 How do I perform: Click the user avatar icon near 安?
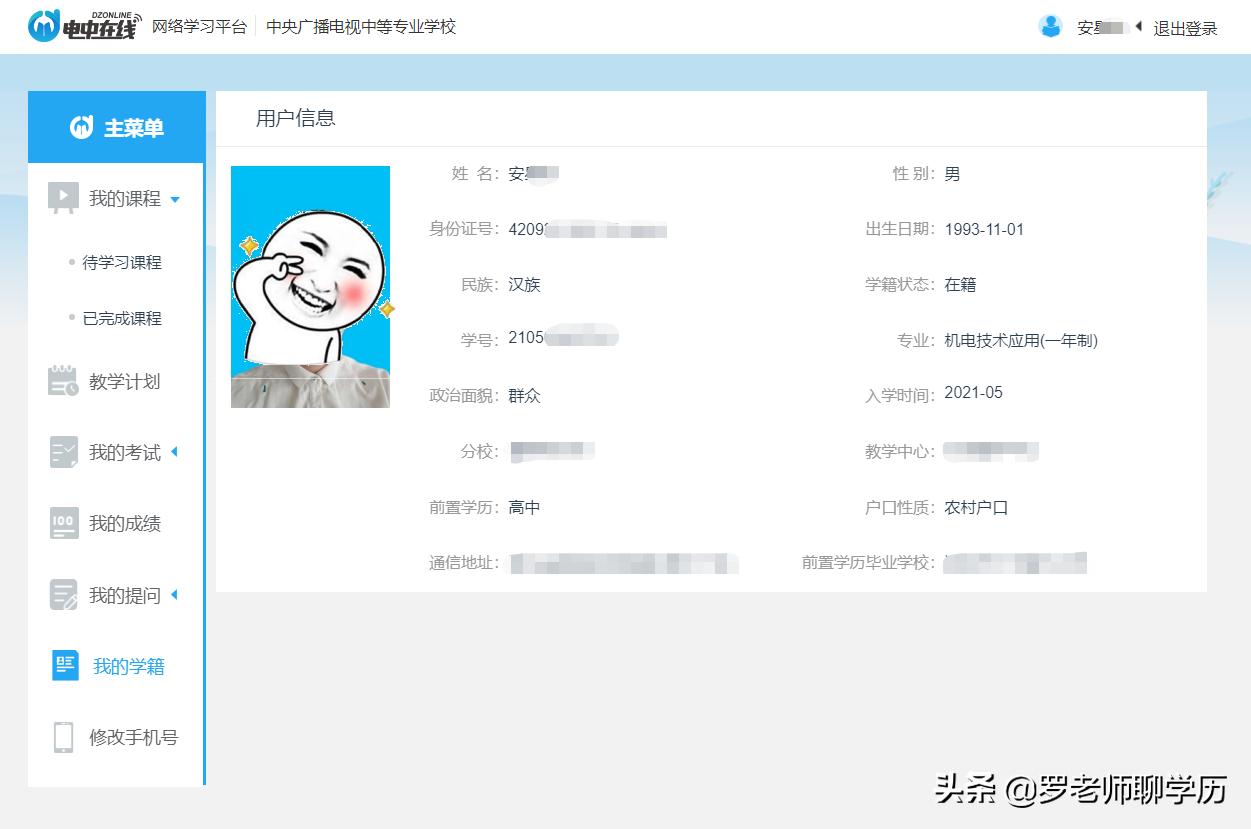pyautogui.click(x=1051, y=26)
